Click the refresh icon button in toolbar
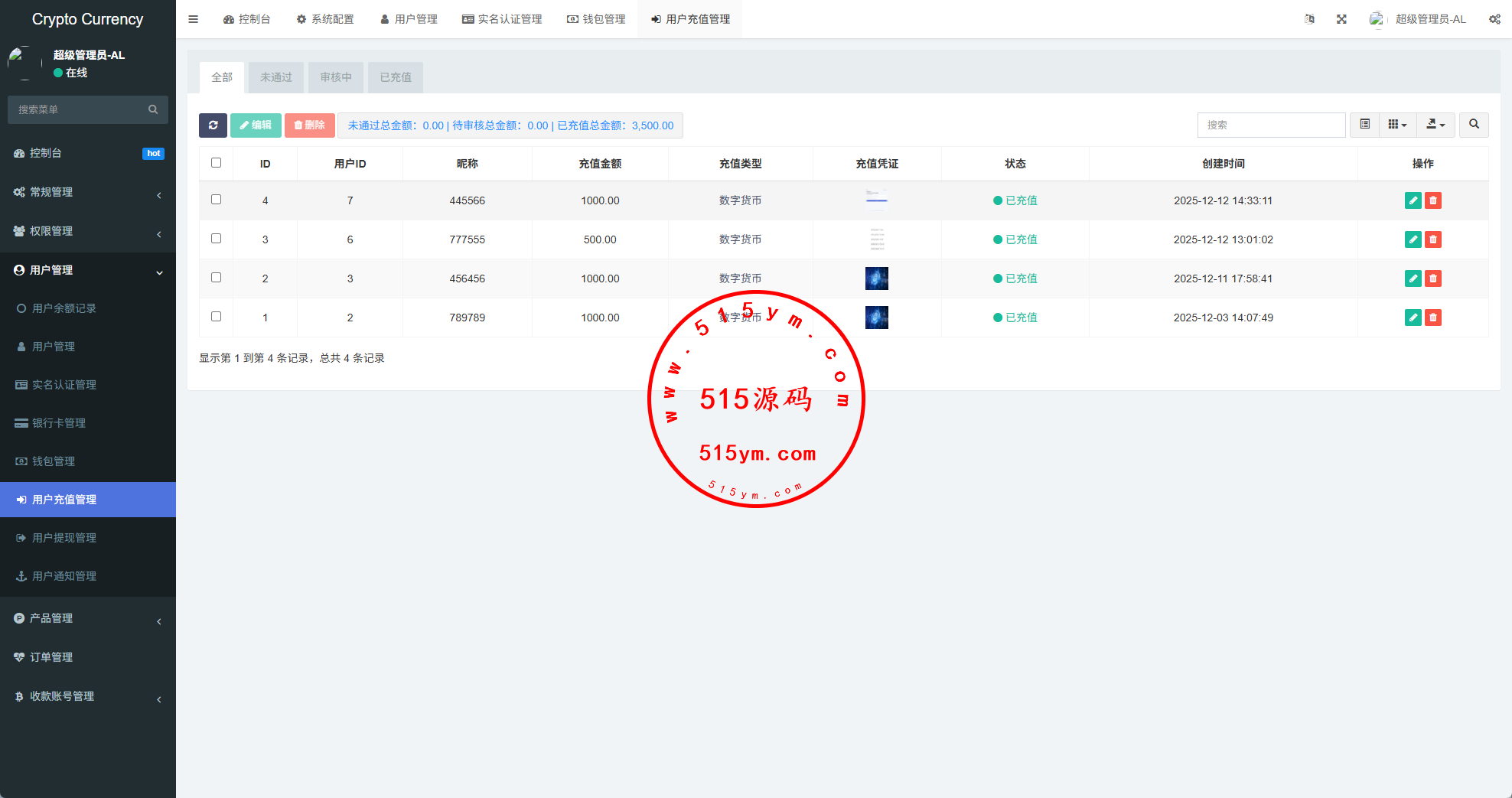The image size is (1512, 798). tap(213, 125)
